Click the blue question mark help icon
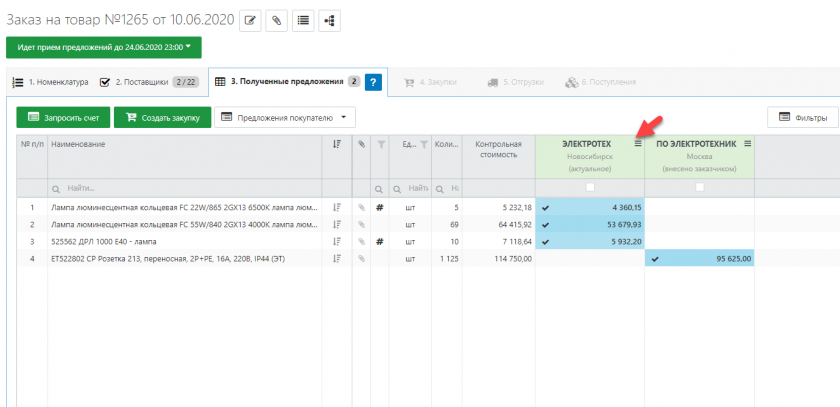 tap(374, 83)
